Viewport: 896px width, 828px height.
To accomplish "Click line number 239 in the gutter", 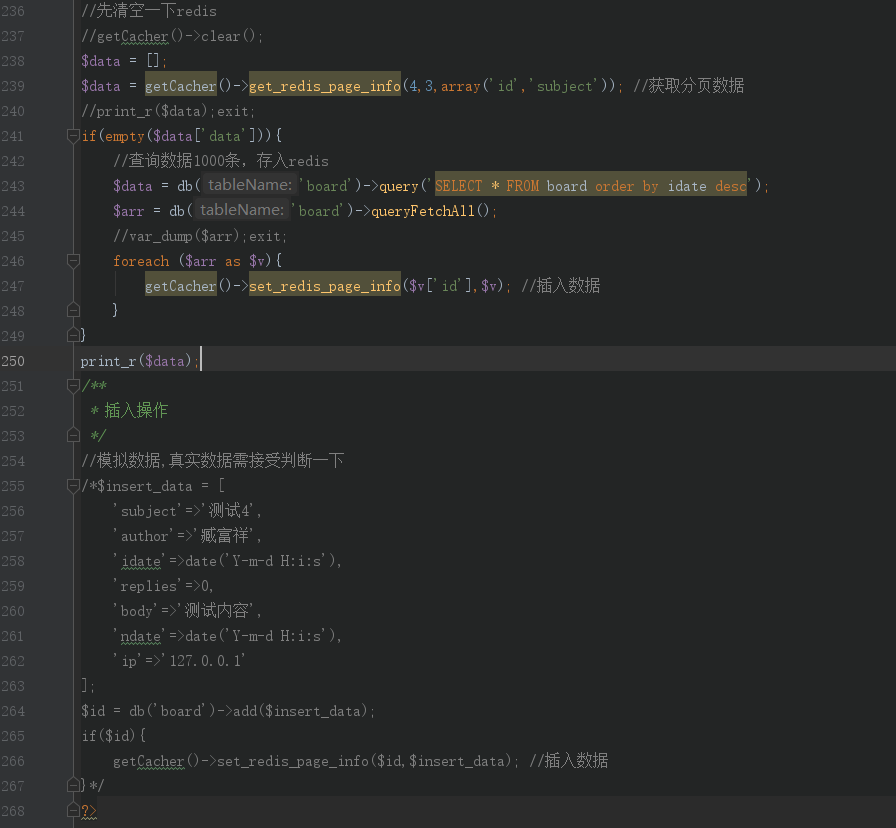I will pyautogui.click(x=13, y=86).
